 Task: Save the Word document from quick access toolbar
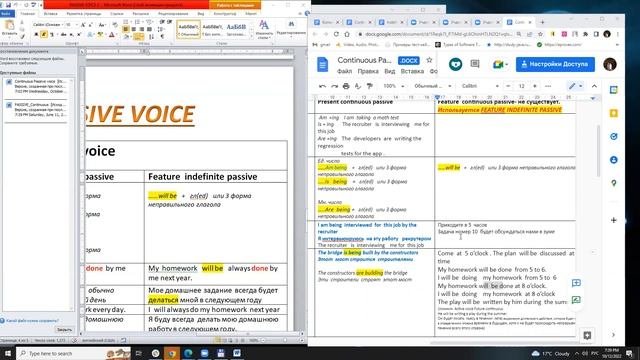click(x=9, y=5)
